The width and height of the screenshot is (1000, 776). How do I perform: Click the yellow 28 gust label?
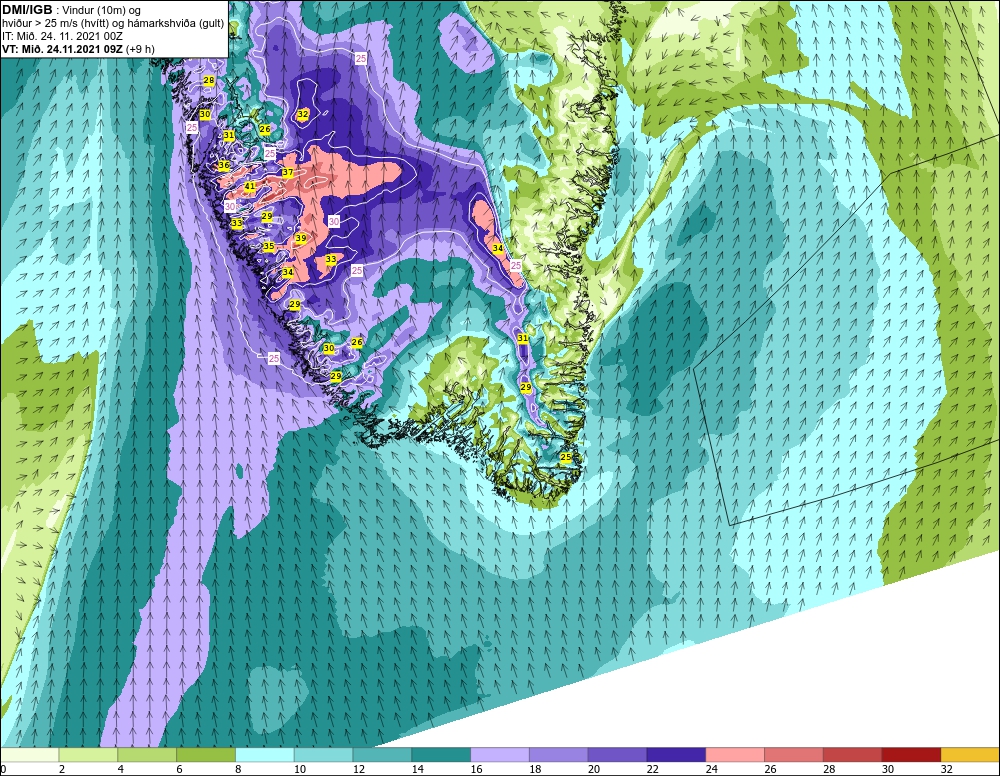point(209,80)
